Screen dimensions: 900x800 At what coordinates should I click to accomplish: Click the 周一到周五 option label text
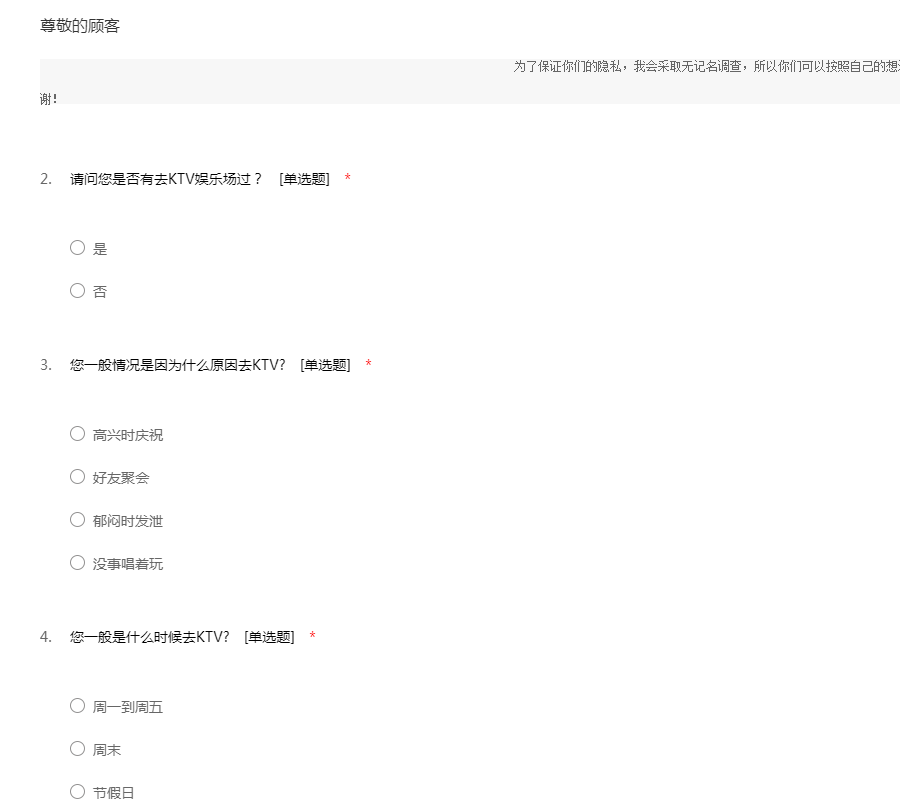(x=128, y=707)
